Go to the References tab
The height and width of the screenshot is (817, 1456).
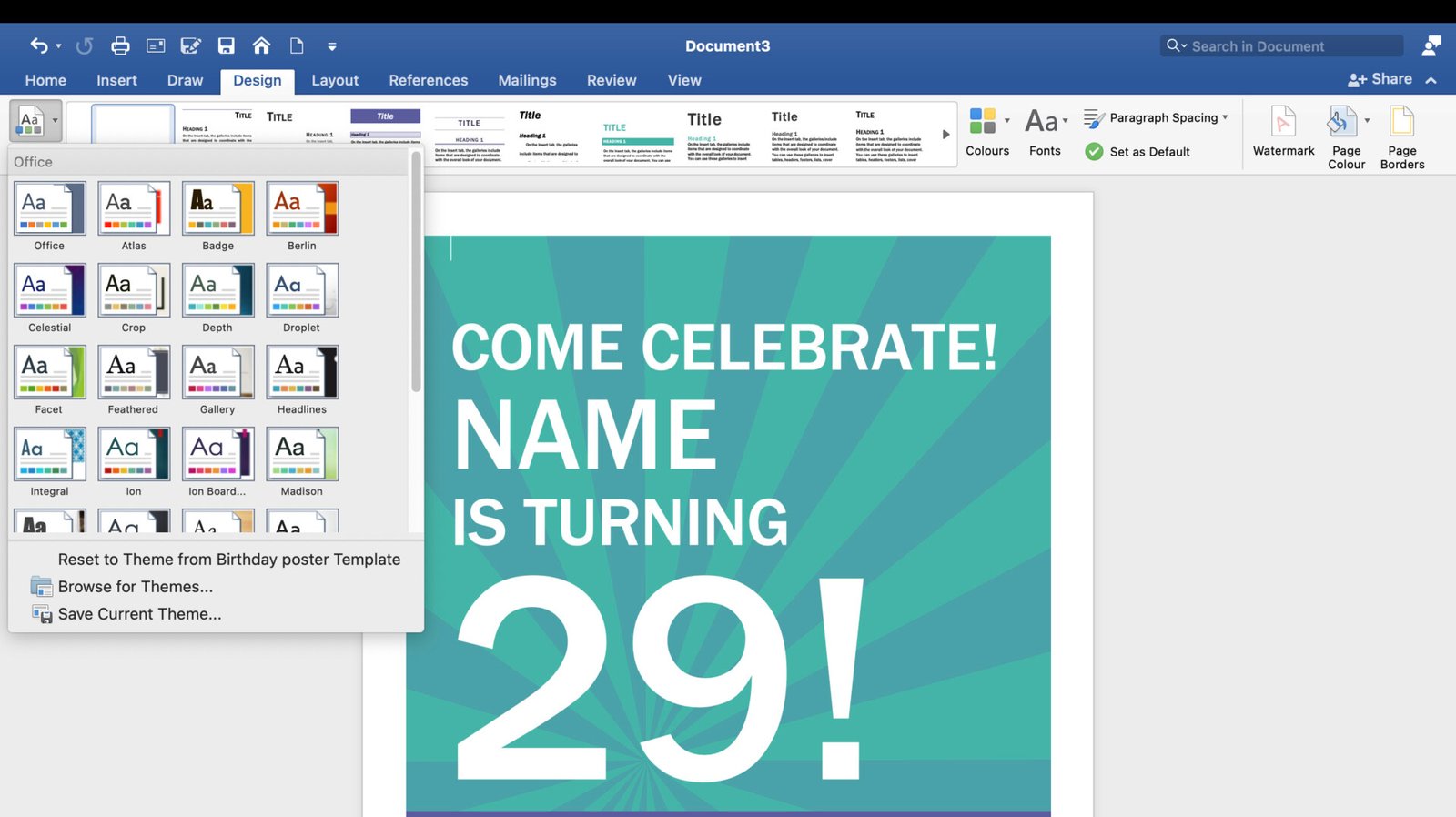pos(429,80)
